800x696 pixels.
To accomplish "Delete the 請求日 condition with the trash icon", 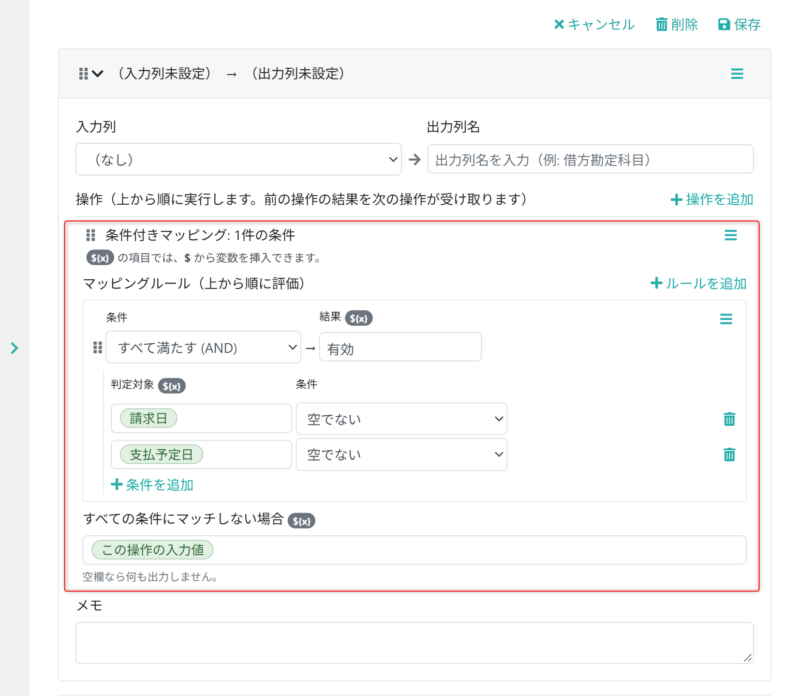I will click(730, 419).
